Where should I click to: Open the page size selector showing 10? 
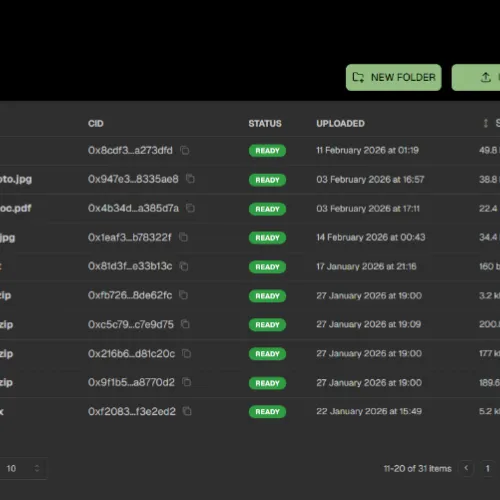point(23,468)
